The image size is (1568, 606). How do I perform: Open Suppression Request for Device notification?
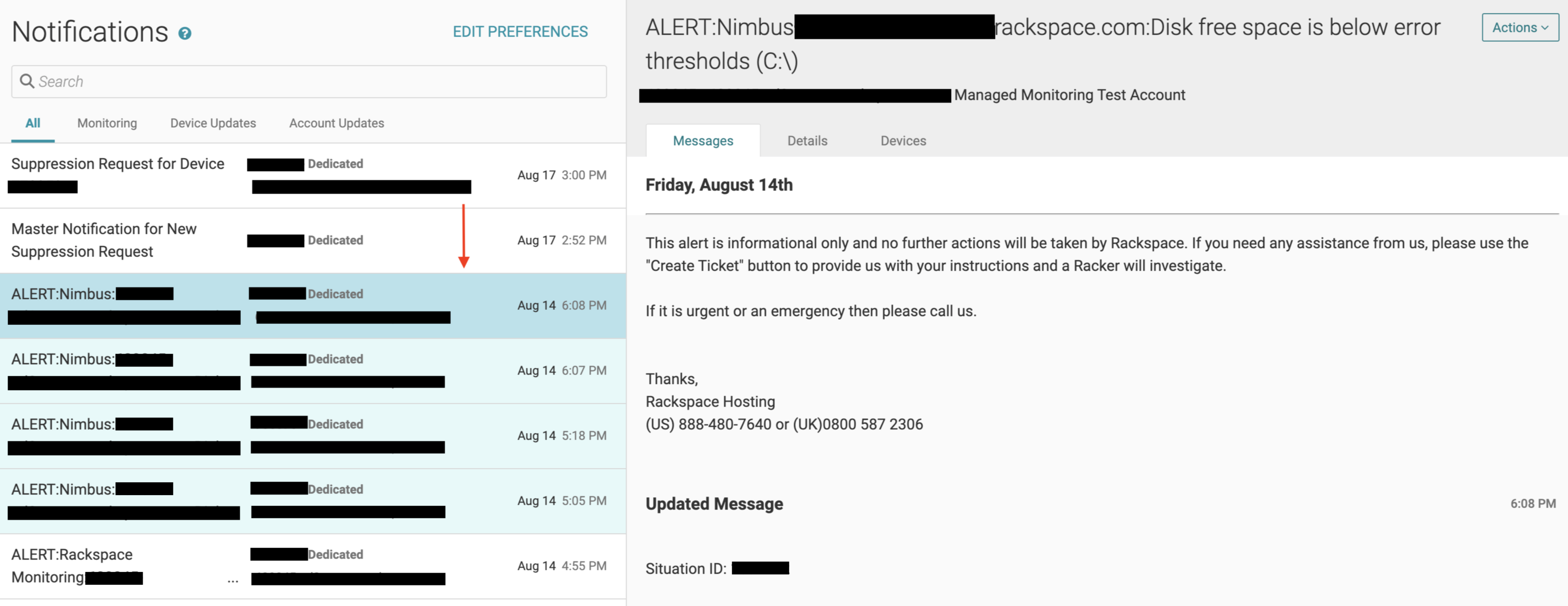pos(313,176)
